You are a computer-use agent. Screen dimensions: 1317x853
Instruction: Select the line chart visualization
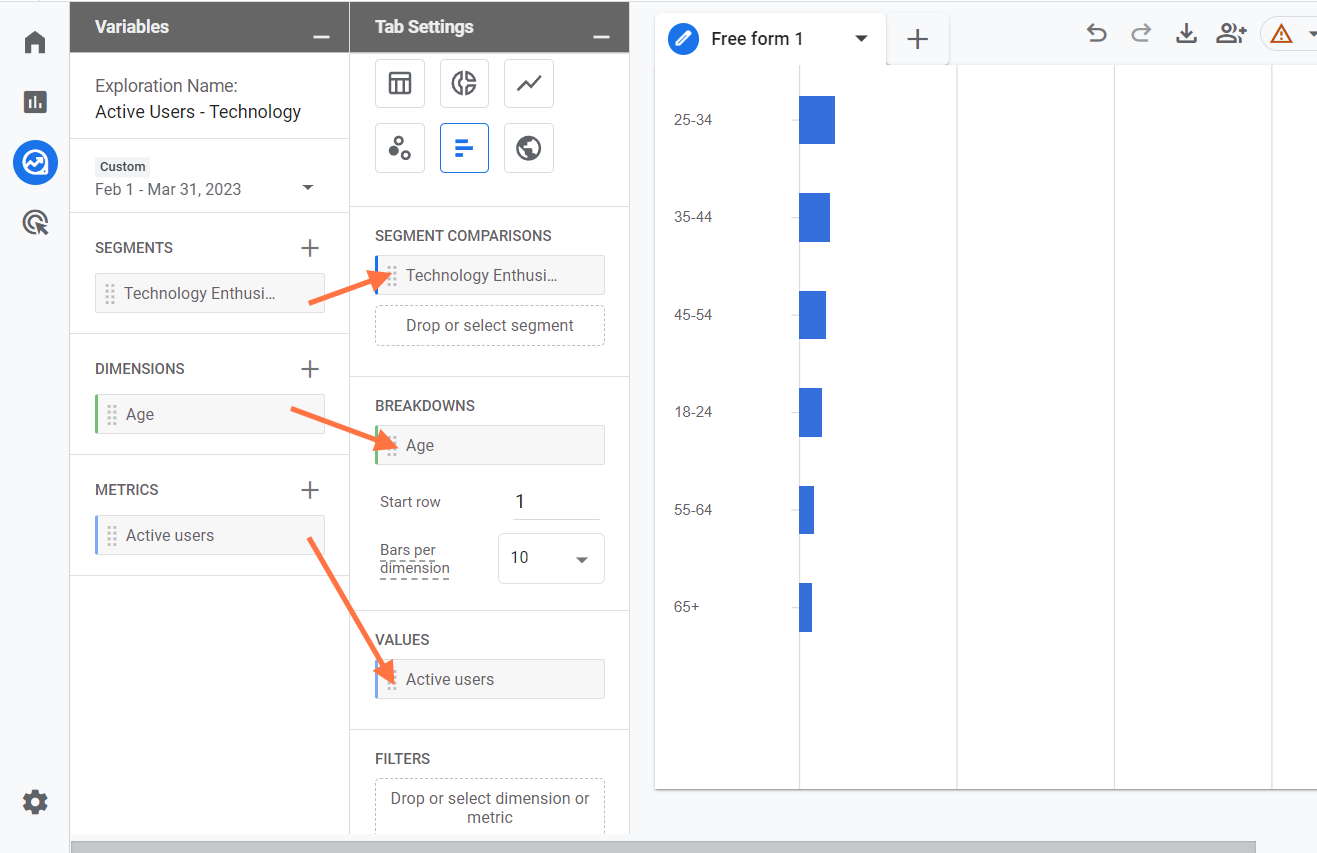pos(529,84)
